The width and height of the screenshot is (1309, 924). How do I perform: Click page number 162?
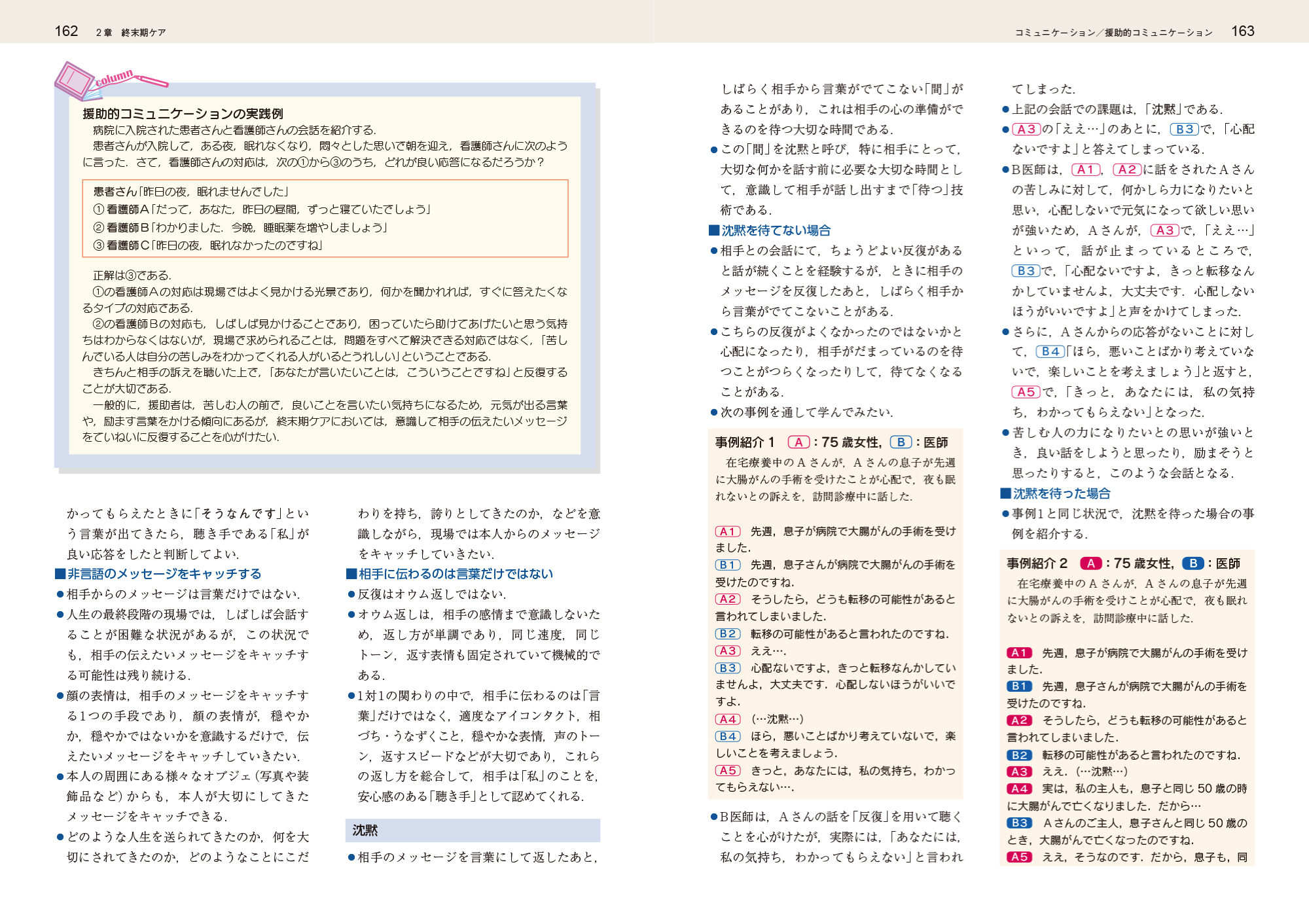[x=66, y=31]
